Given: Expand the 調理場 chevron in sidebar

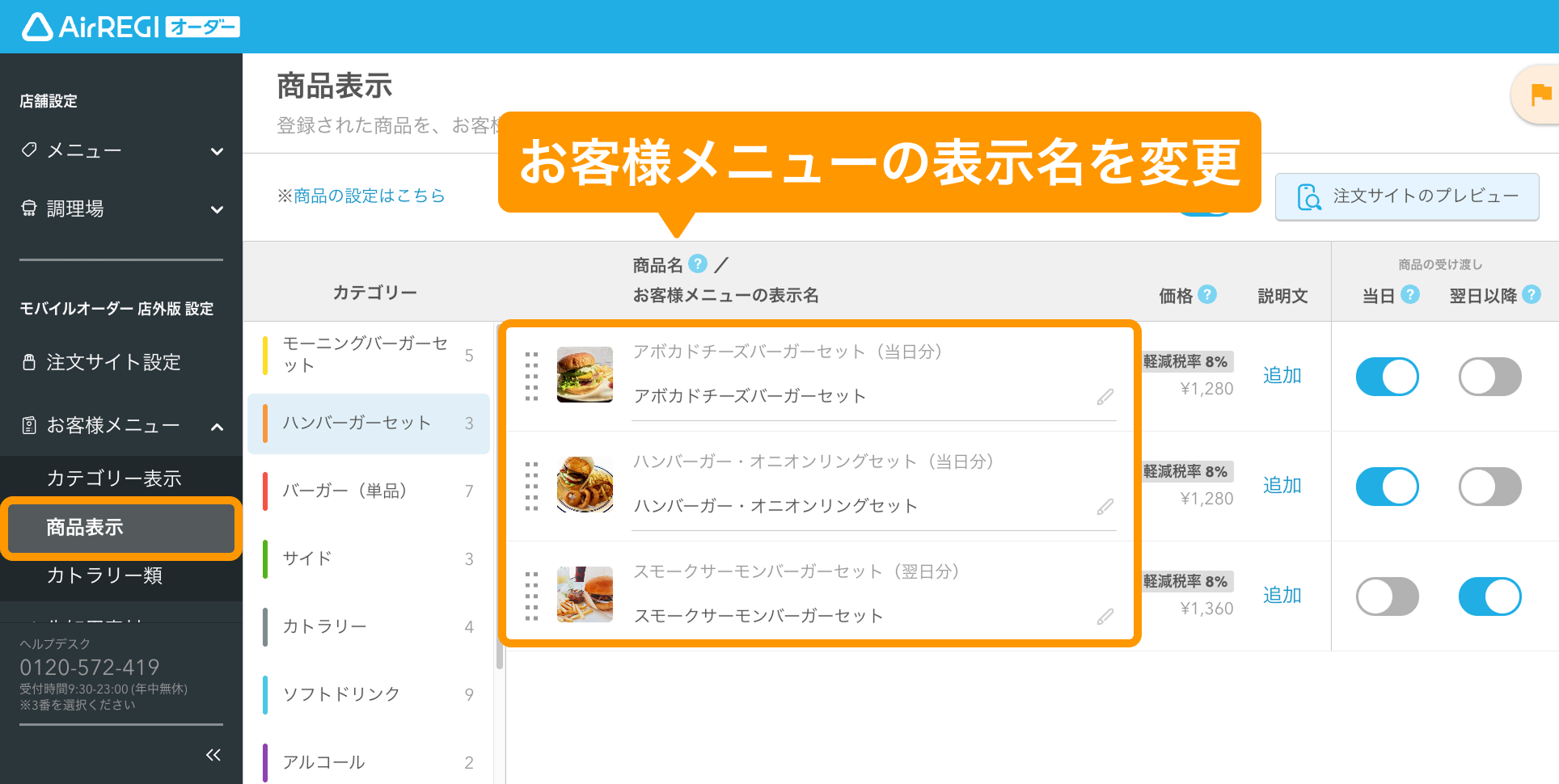Looking at the screenshot, I should [x=217, y=209].
